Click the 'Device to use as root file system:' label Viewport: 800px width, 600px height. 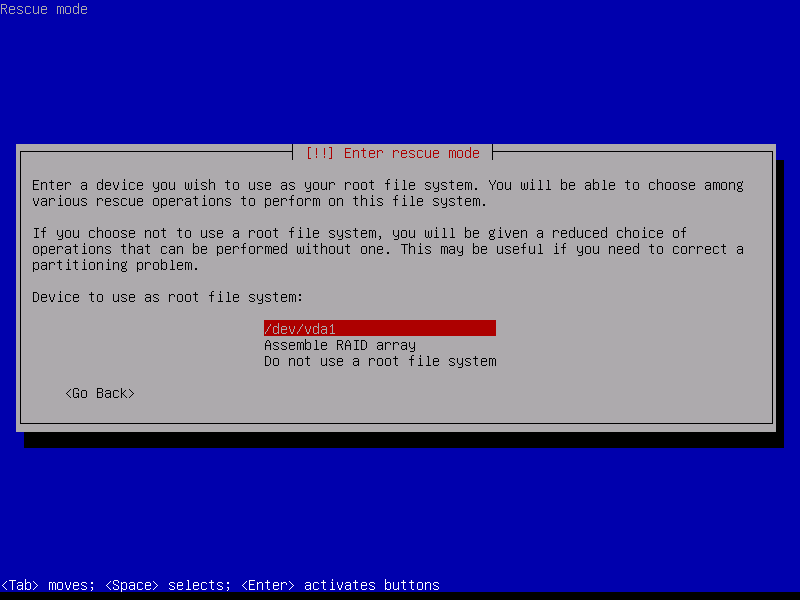(167, 297)
